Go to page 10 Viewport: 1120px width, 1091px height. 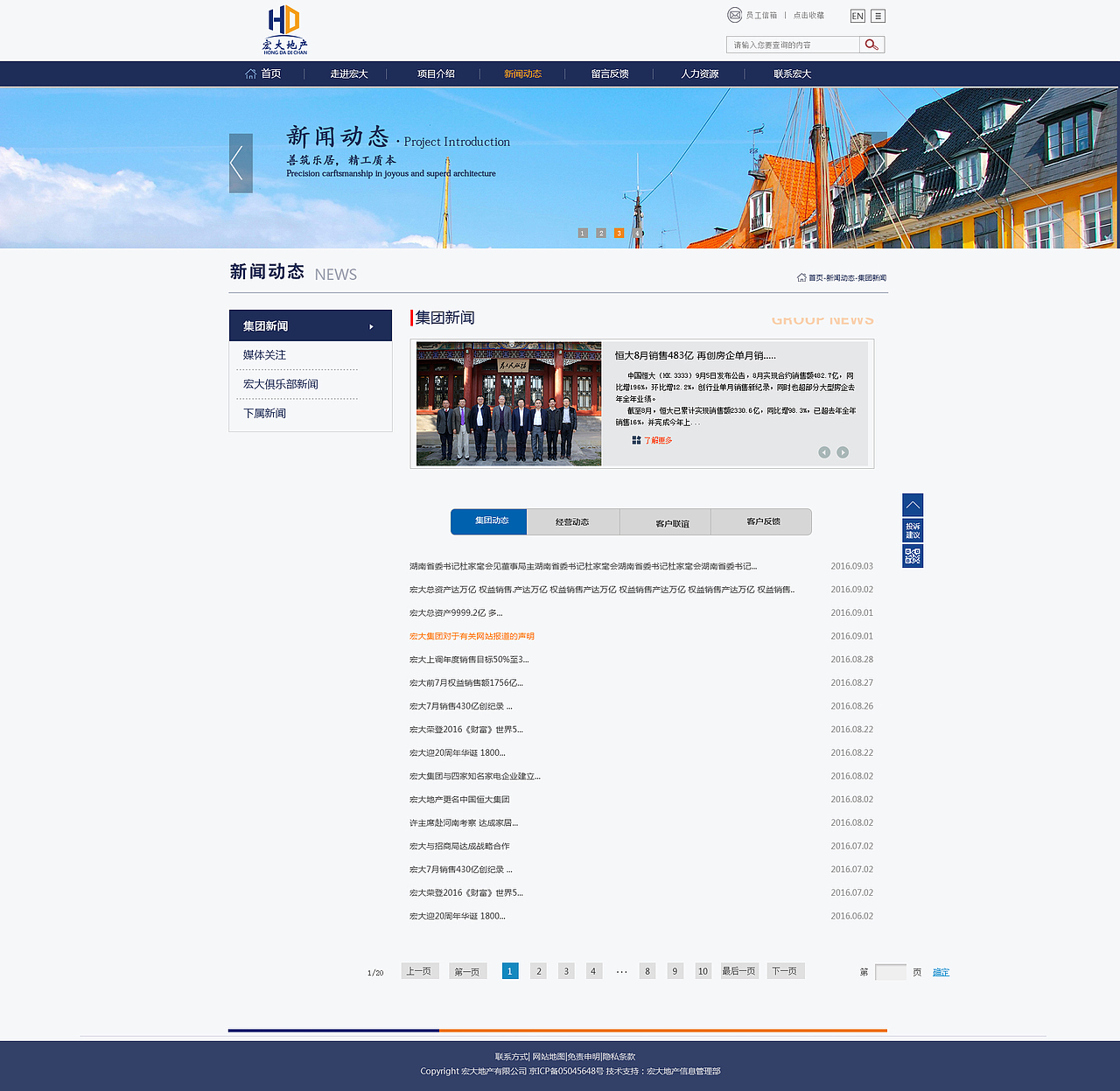click(703, 971)
